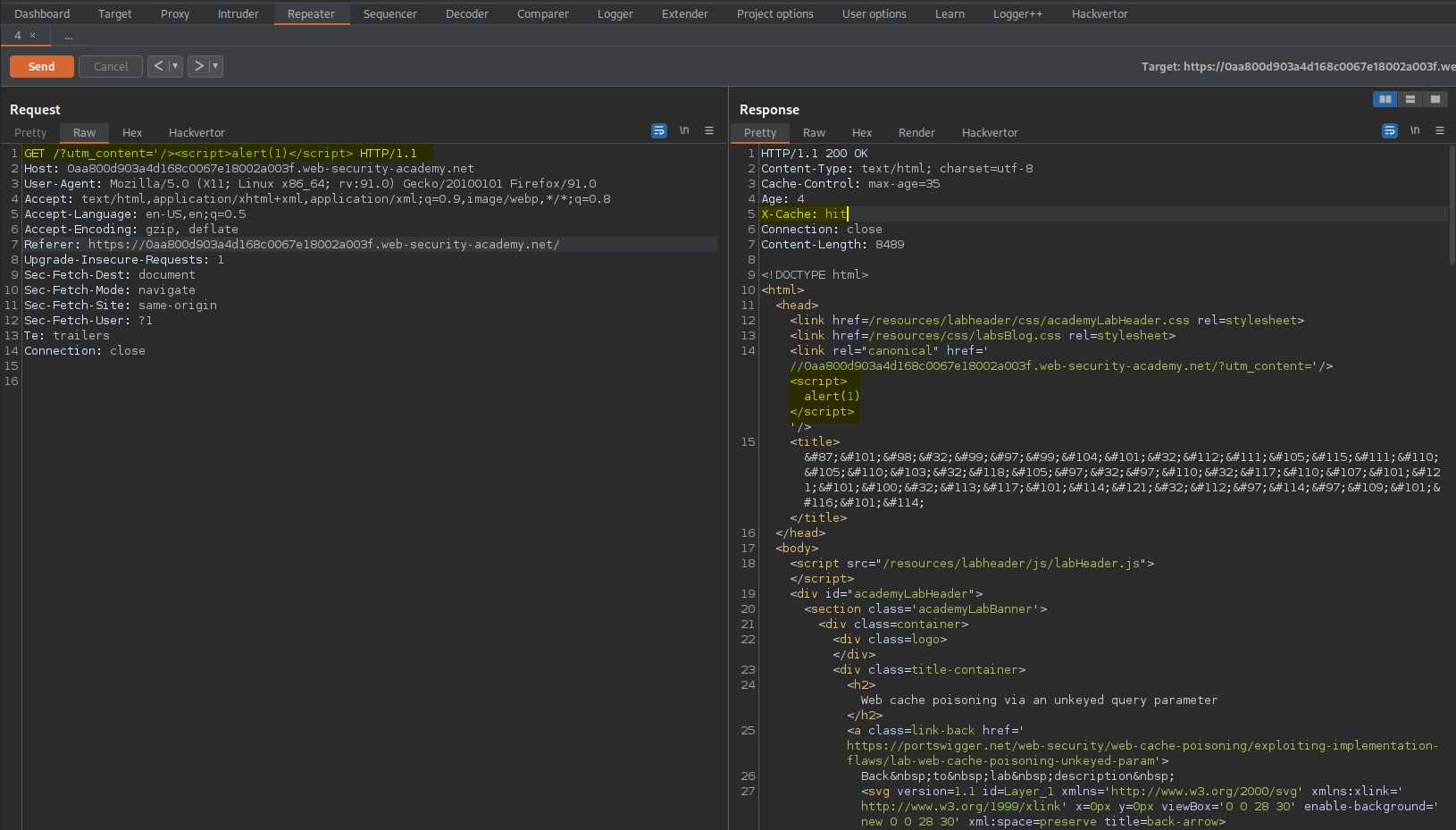Click the Response panel vertical scrollbar
This screenshot has width=1456, height=830.
coord(1452,205)
